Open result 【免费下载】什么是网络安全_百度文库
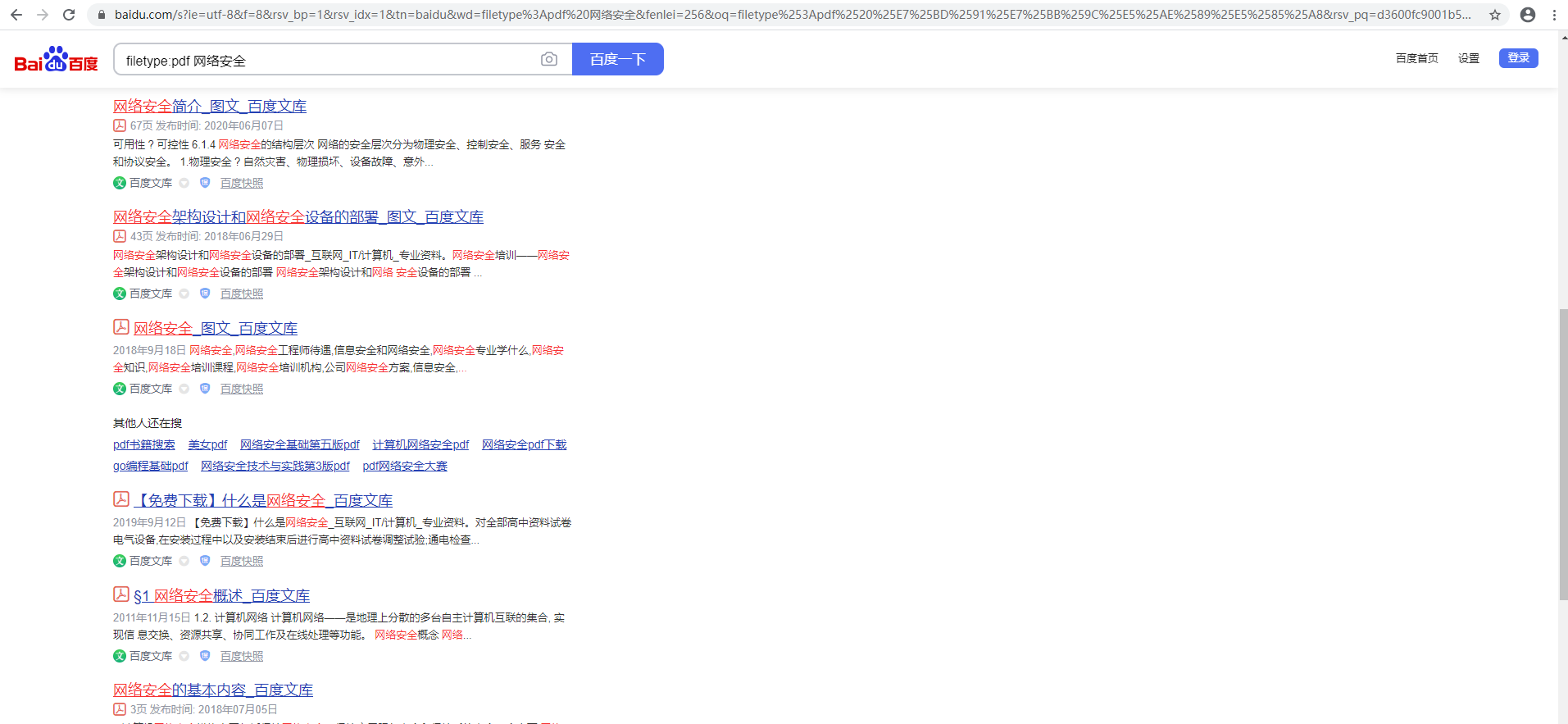This screenshot has width=1568, height=724. tap(263, 500)
